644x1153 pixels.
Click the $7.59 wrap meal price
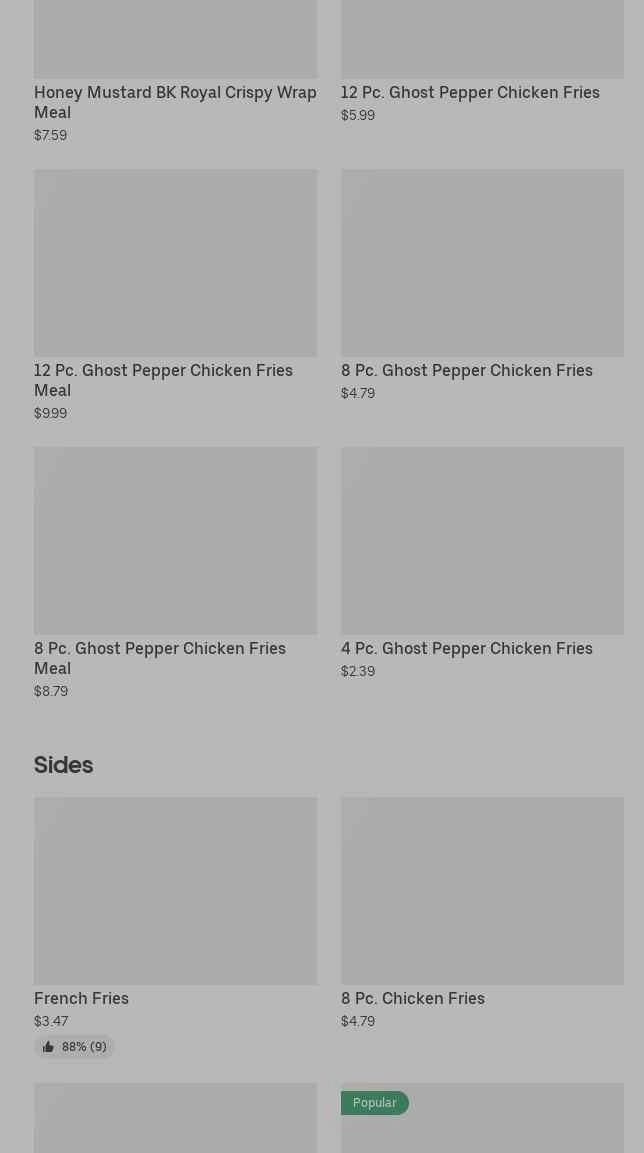pos(50,135)
